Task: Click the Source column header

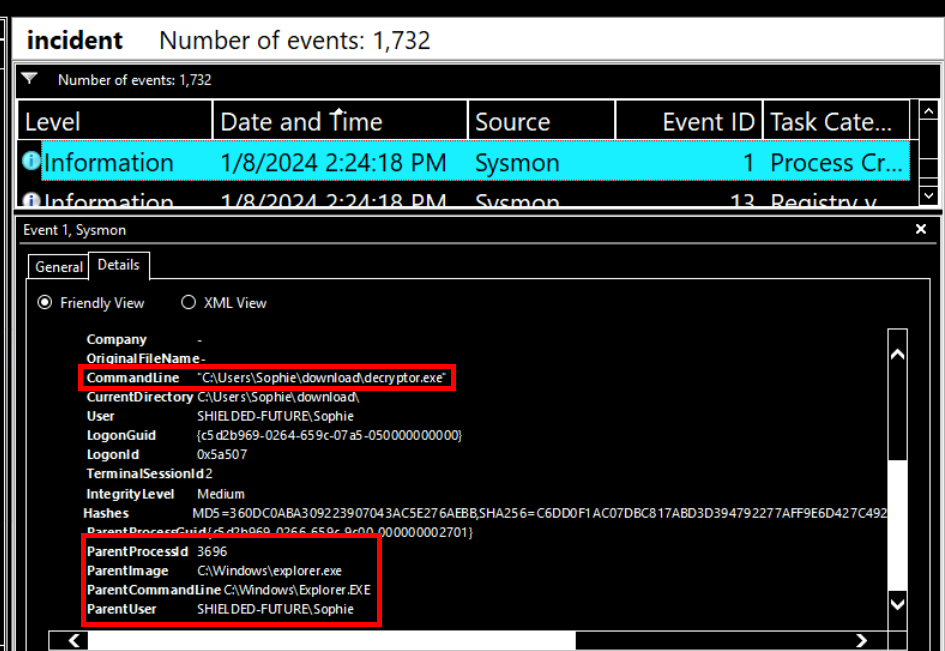Action: click(540, 122)
